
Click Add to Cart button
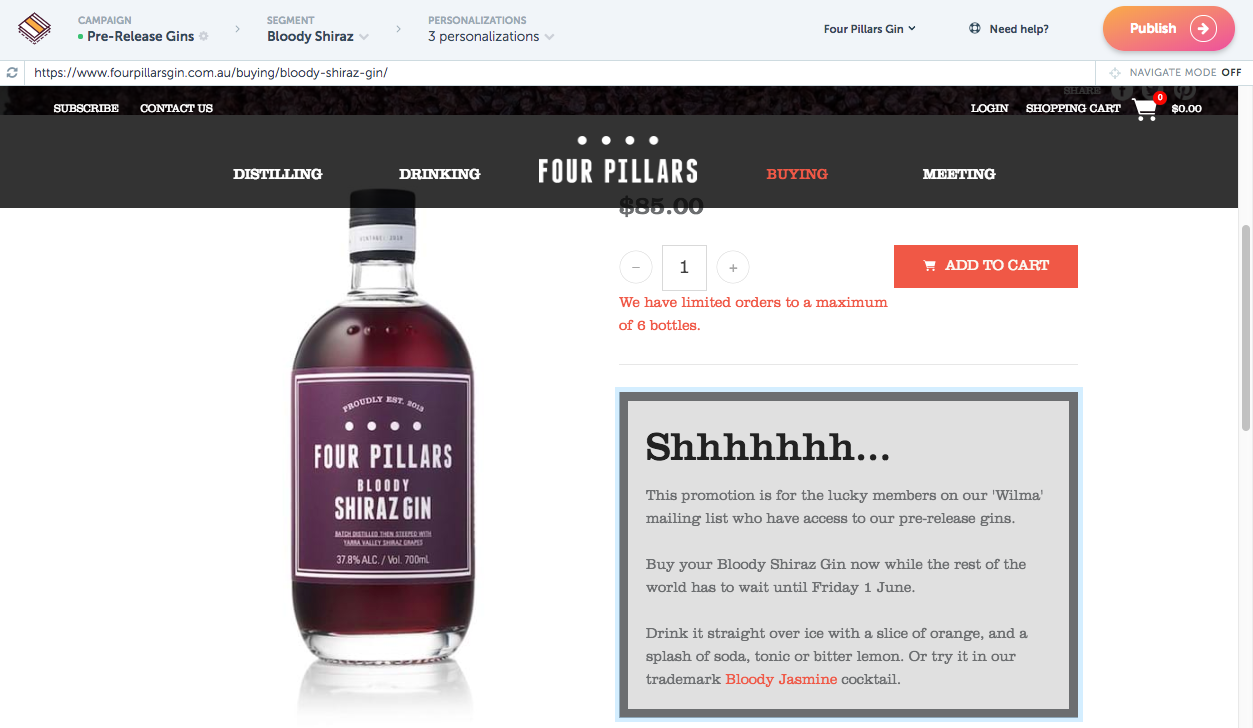coord(986,266)
